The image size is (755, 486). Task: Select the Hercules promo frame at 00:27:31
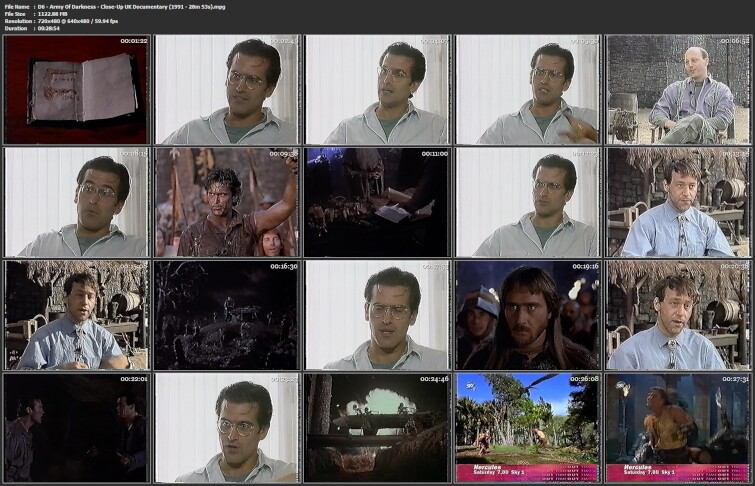(678, 428)
